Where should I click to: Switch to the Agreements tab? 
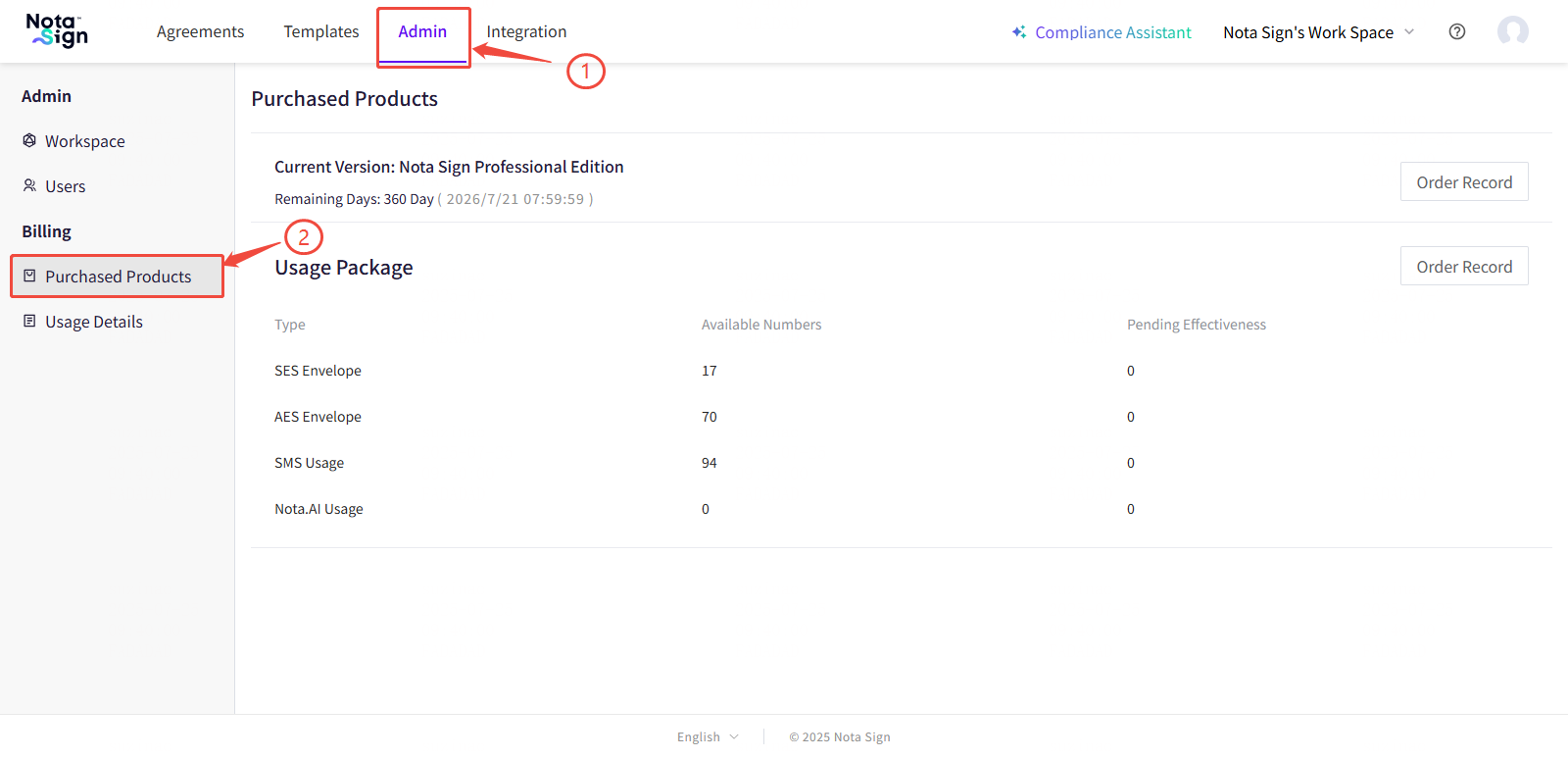200,31
